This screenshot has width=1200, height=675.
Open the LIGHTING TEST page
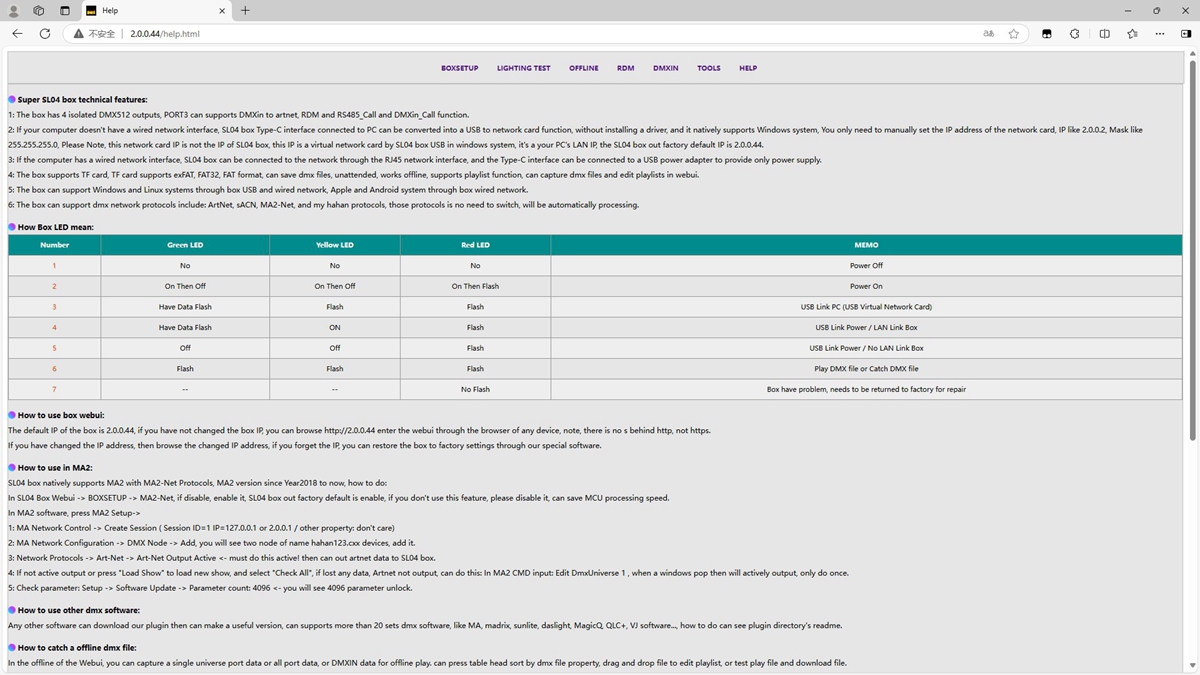[523, 68]
